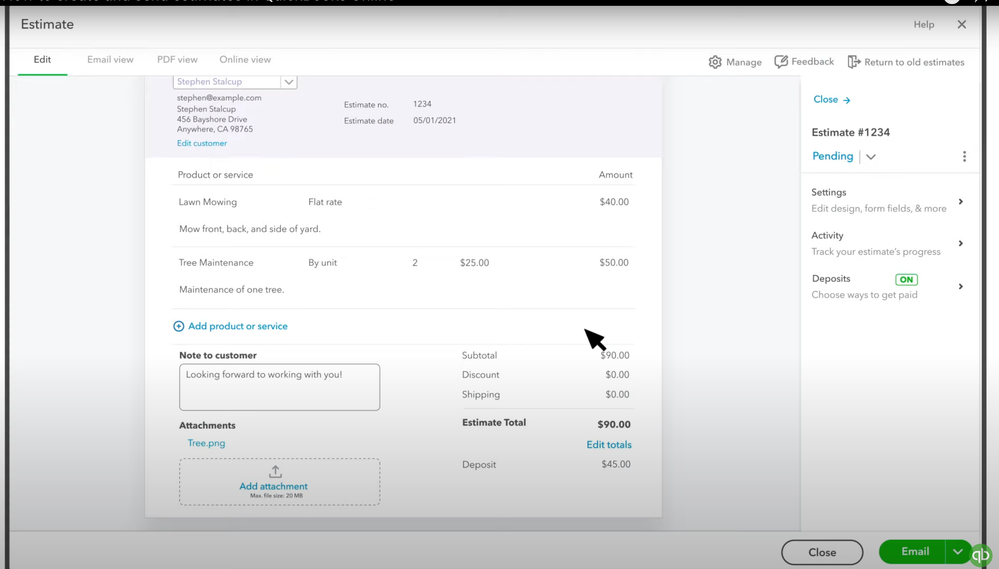
Task: Click the Edit totals link
Action: coord(609,445)
